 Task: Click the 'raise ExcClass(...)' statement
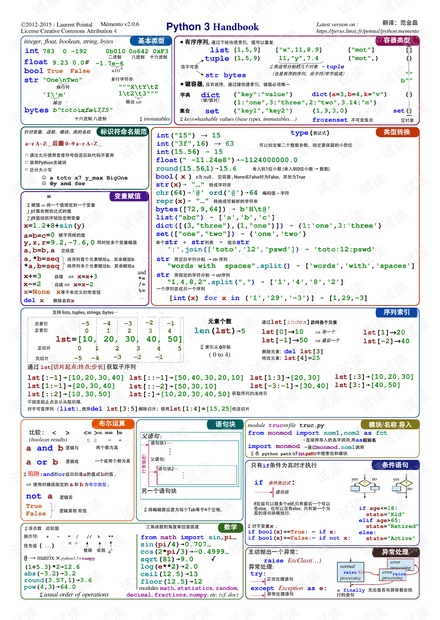click(x=292, y=561)
